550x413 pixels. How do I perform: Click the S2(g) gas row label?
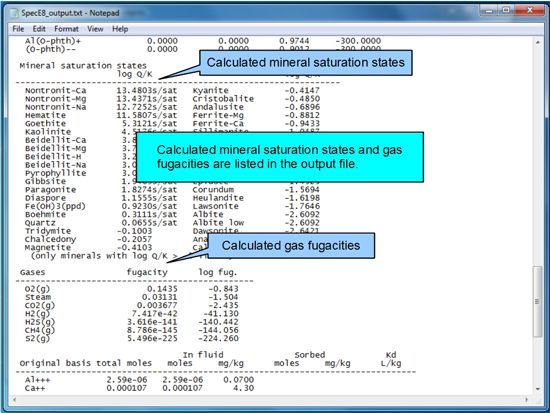(x=38, y=339)
